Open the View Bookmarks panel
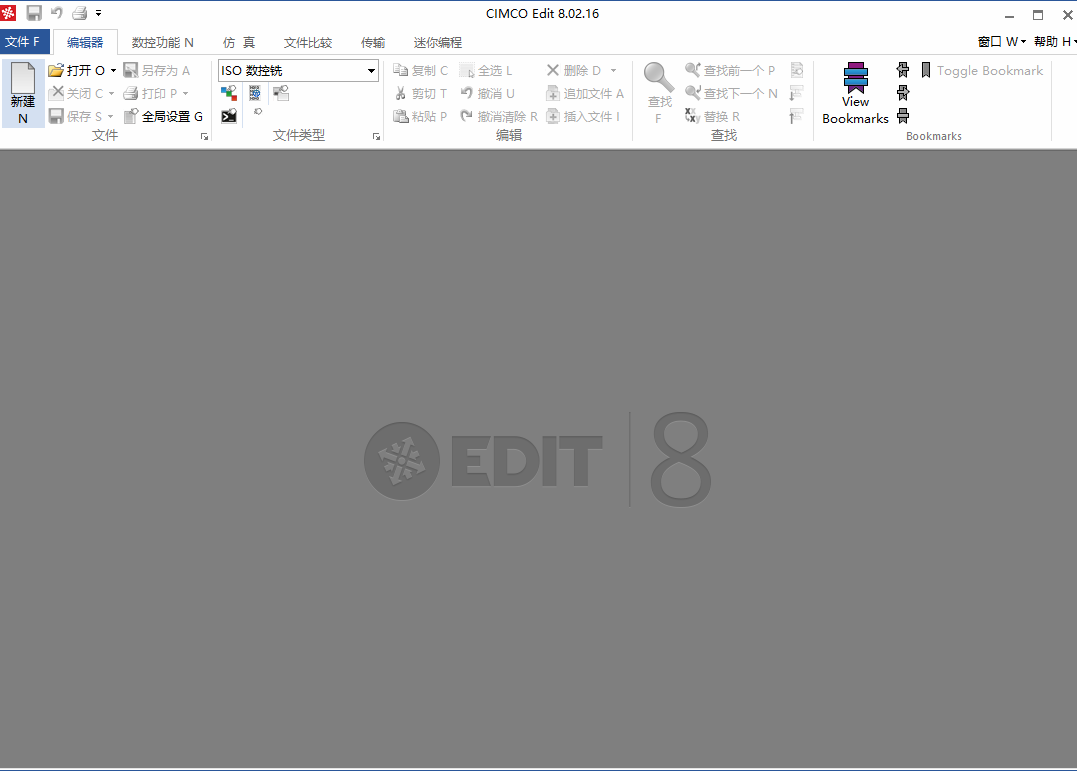The height and width of the screenshot is (771, 1077). (855, 93)
